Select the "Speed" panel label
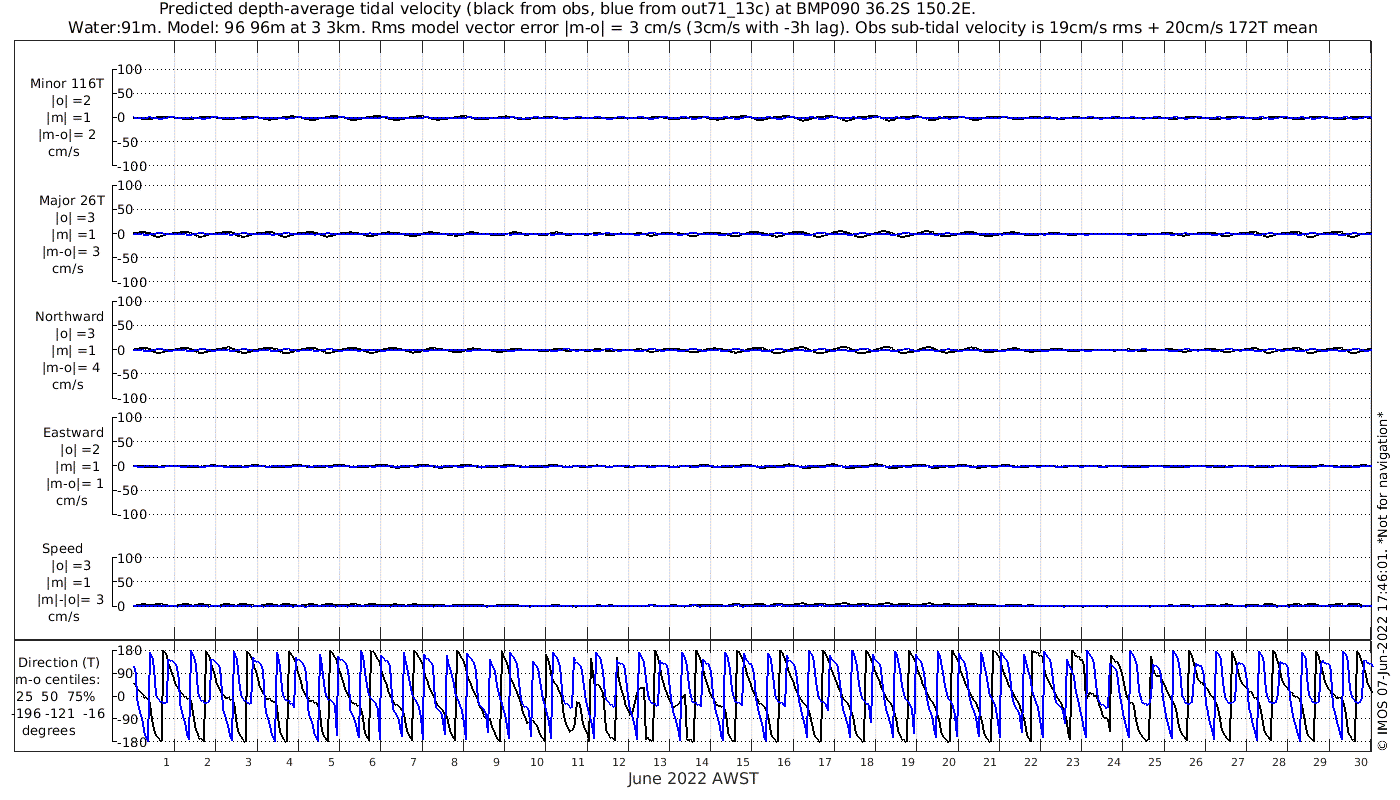 [x=62, y=548]
